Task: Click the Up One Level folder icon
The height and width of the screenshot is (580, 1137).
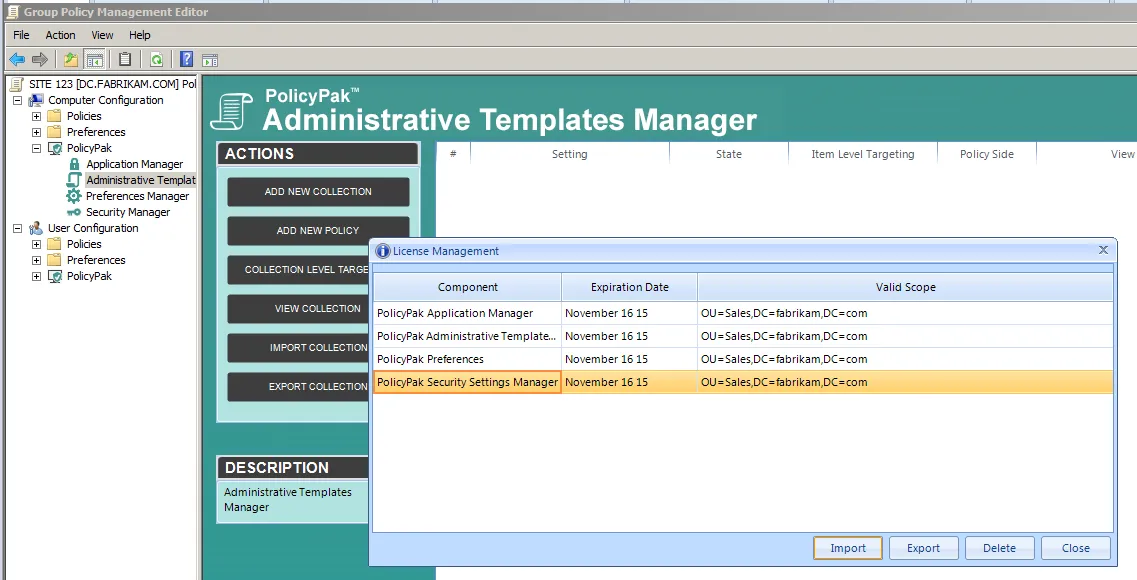Action: tap(71, 60)
